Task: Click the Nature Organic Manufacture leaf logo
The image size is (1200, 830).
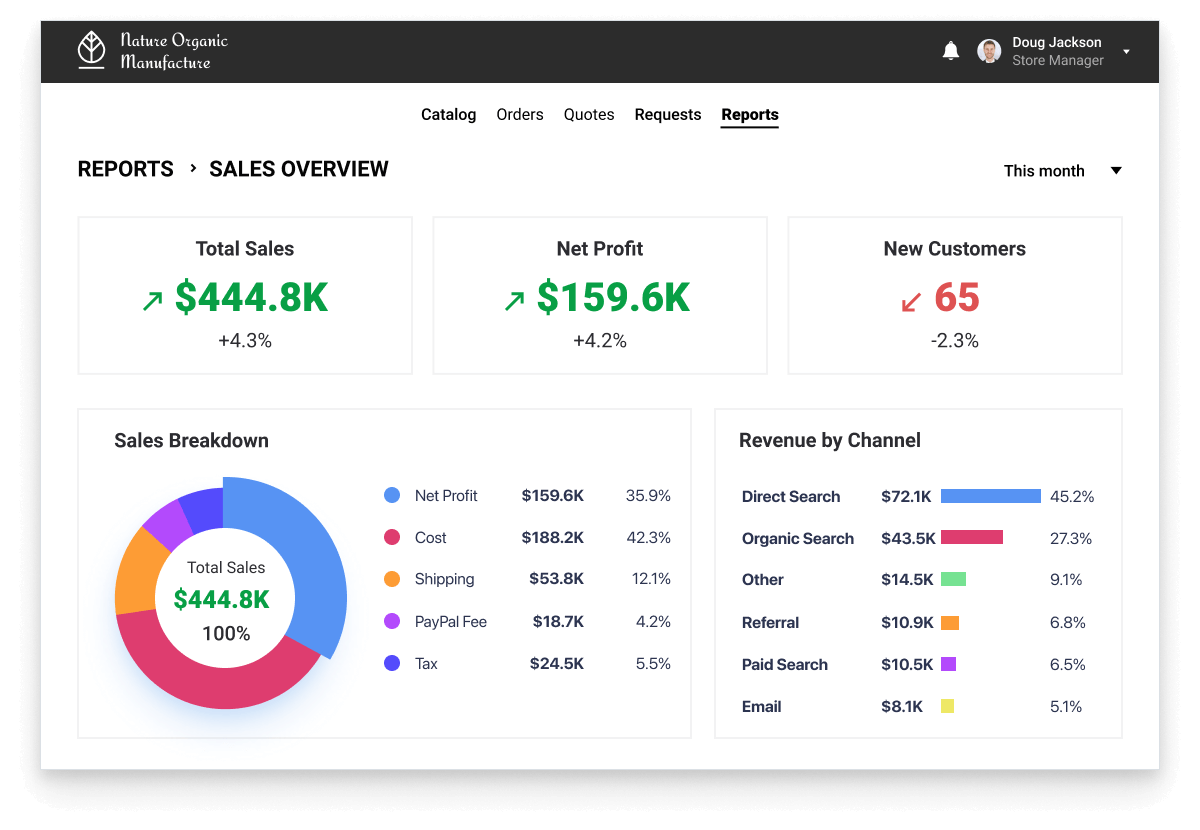Action: (92, 50)
